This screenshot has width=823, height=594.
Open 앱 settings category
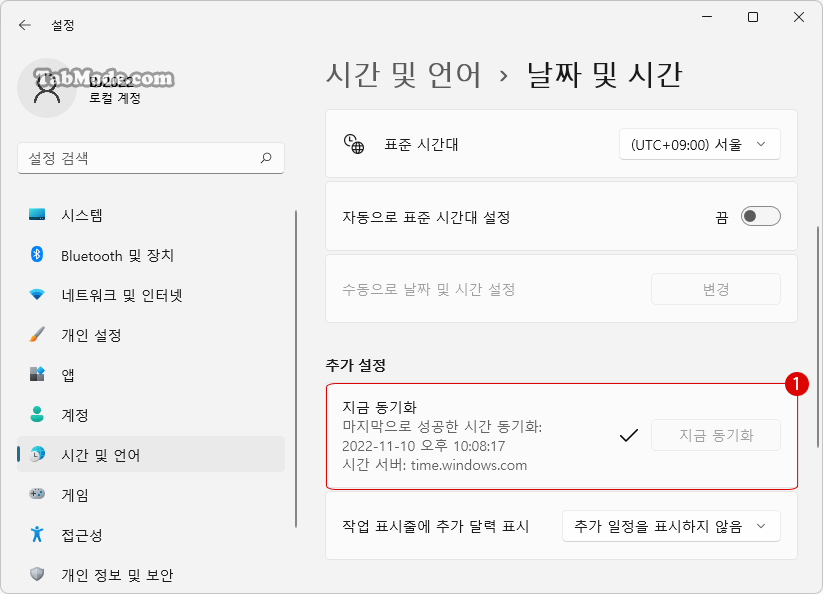pos(68,375)
